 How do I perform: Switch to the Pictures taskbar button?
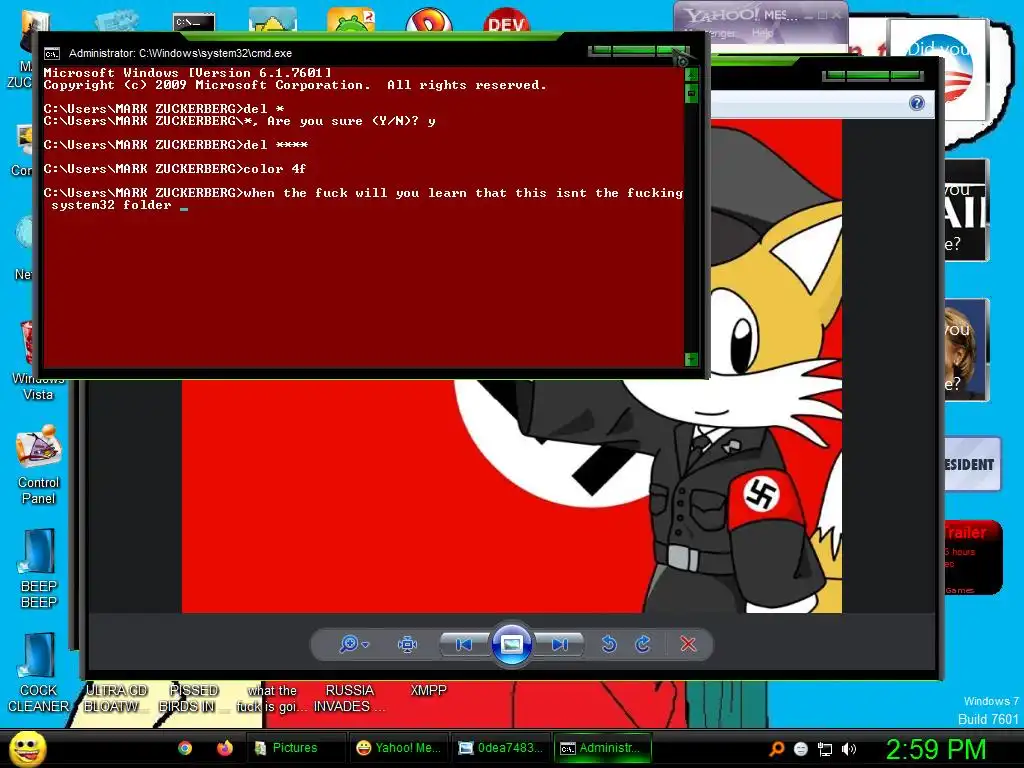click(x=296, y=748)
